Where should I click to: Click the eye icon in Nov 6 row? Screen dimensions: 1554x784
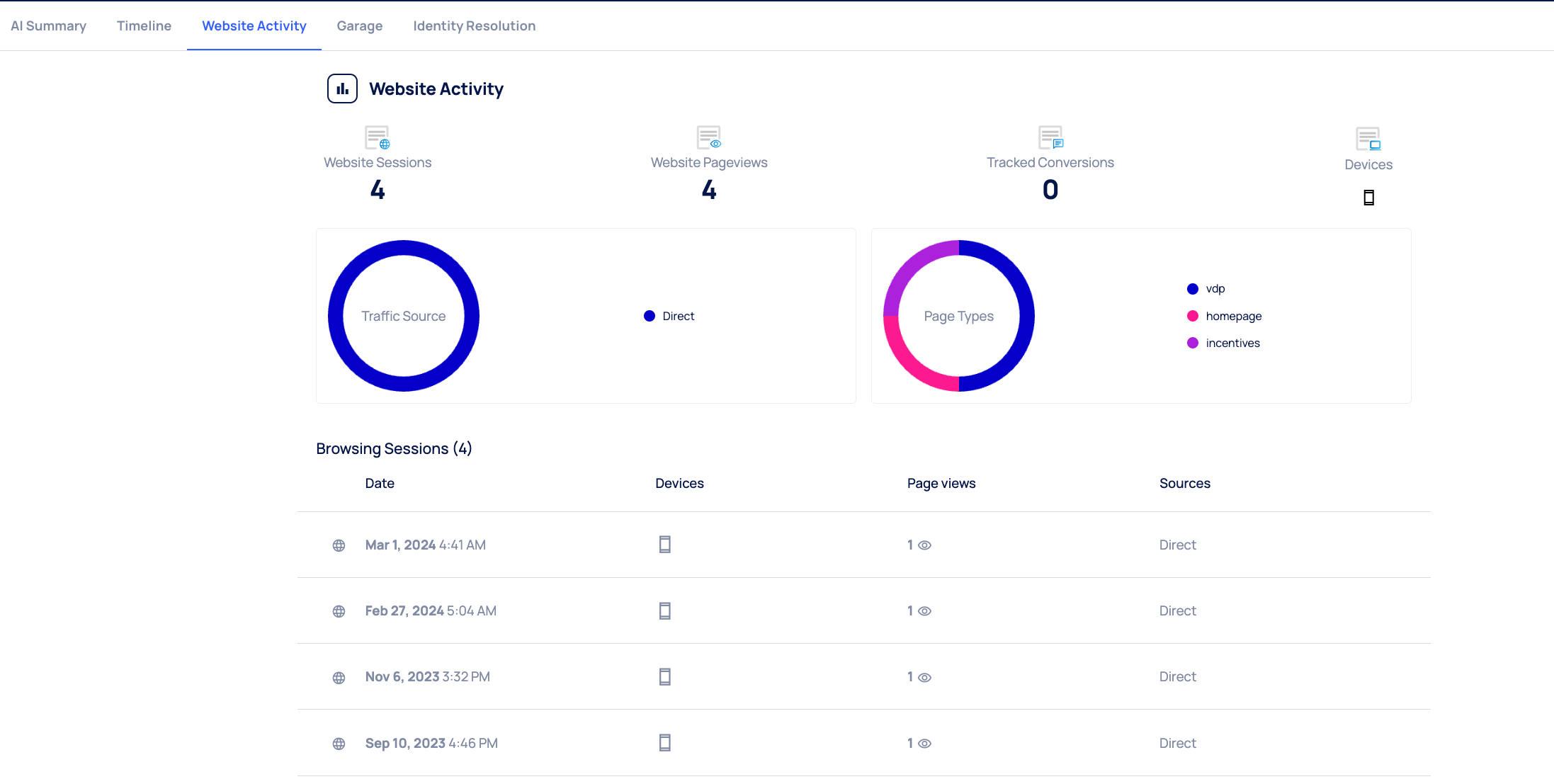[x=924, y=678]
